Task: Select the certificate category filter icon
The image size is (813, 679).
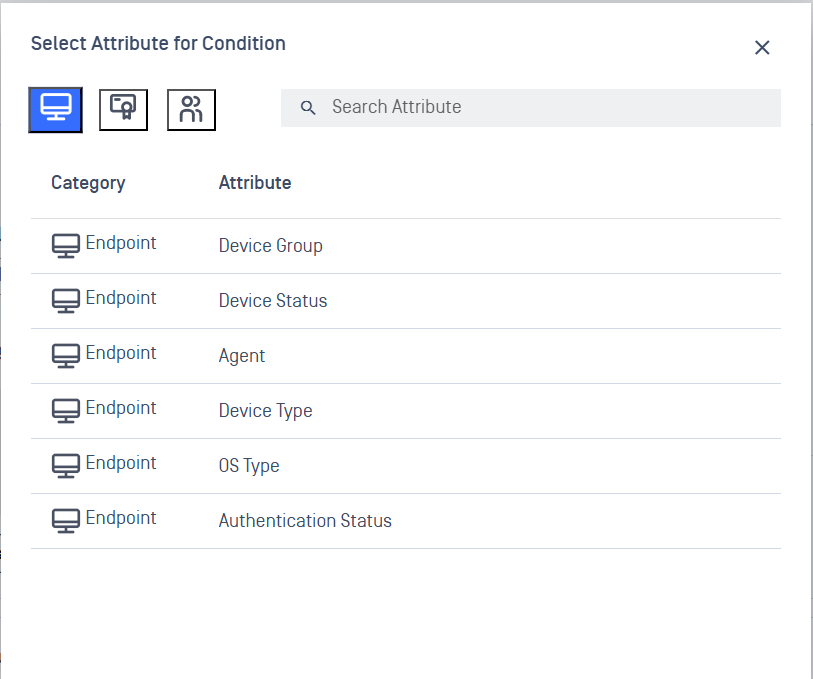Action: click(123, 109)
